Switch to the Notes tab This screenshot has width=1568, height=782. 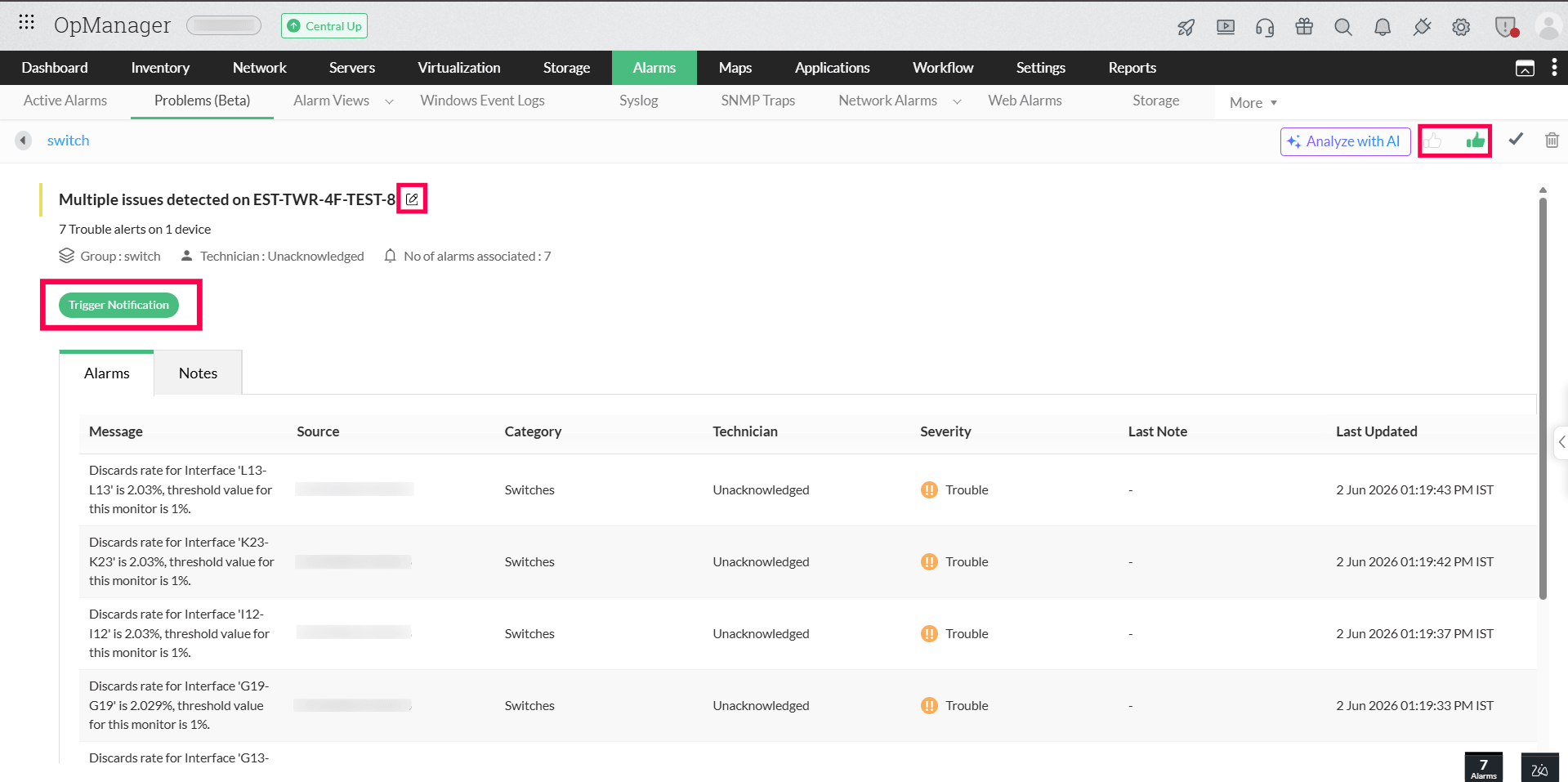(x=198, y=373)
